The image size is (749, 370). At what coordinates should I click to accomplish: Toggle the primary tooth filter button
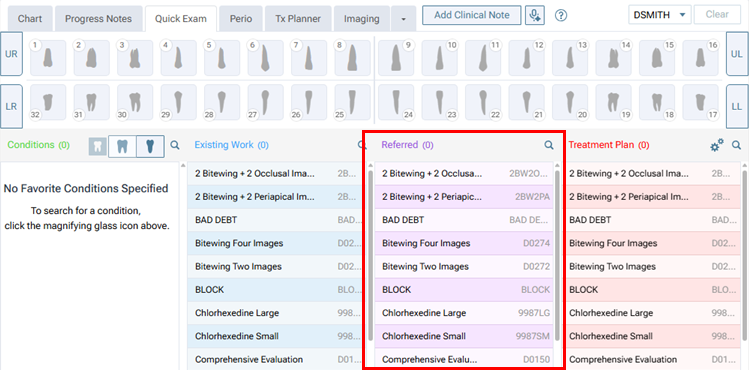97,146
